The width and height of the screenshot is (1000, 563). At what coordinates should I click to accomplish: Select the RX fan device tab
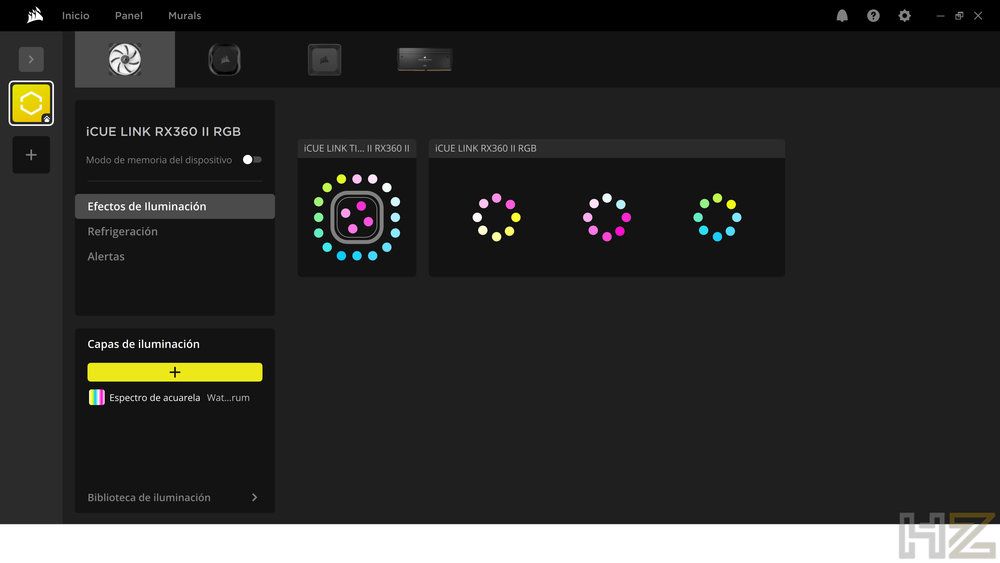125,59
